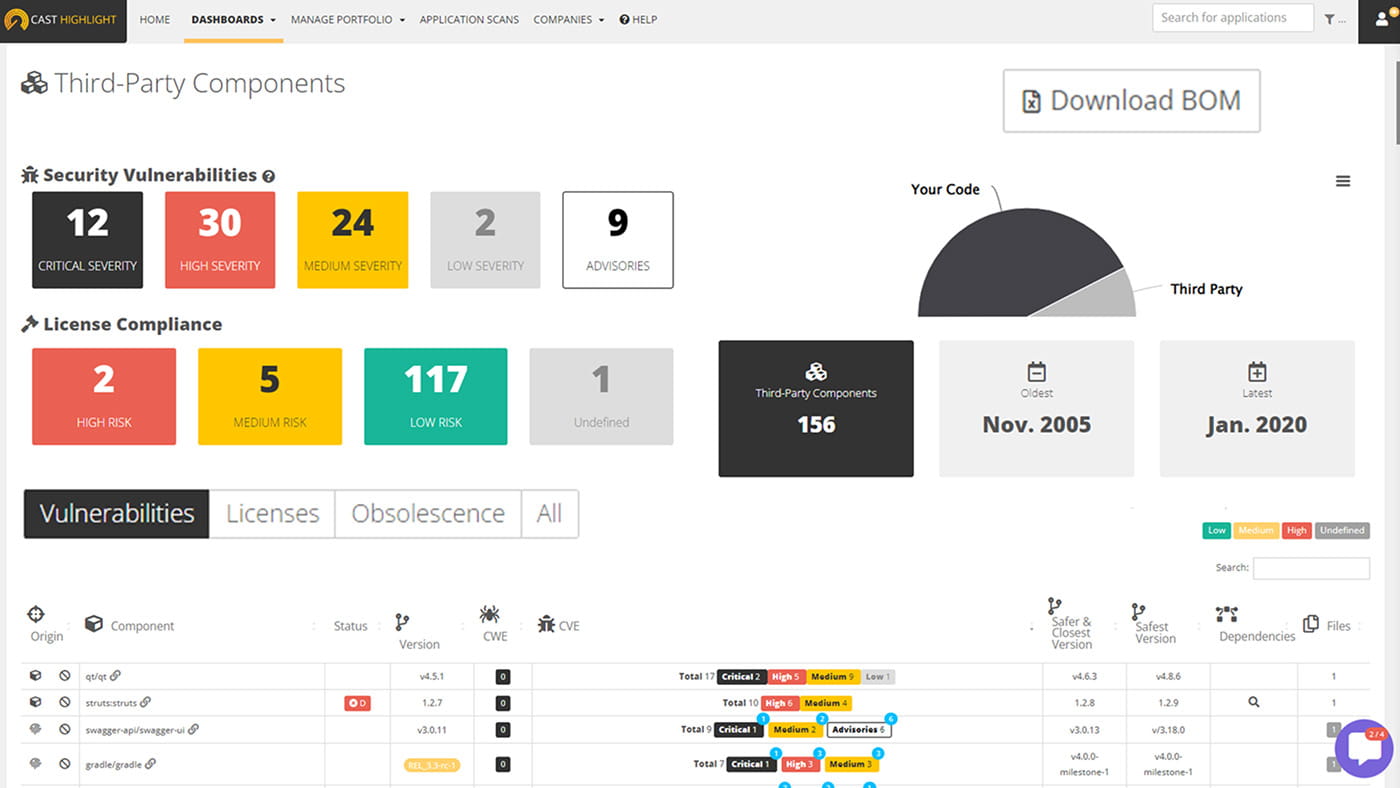Toggle the Low severity legend filter
The height and width of the screenshot is (788, 1400).
point(1216,530)
